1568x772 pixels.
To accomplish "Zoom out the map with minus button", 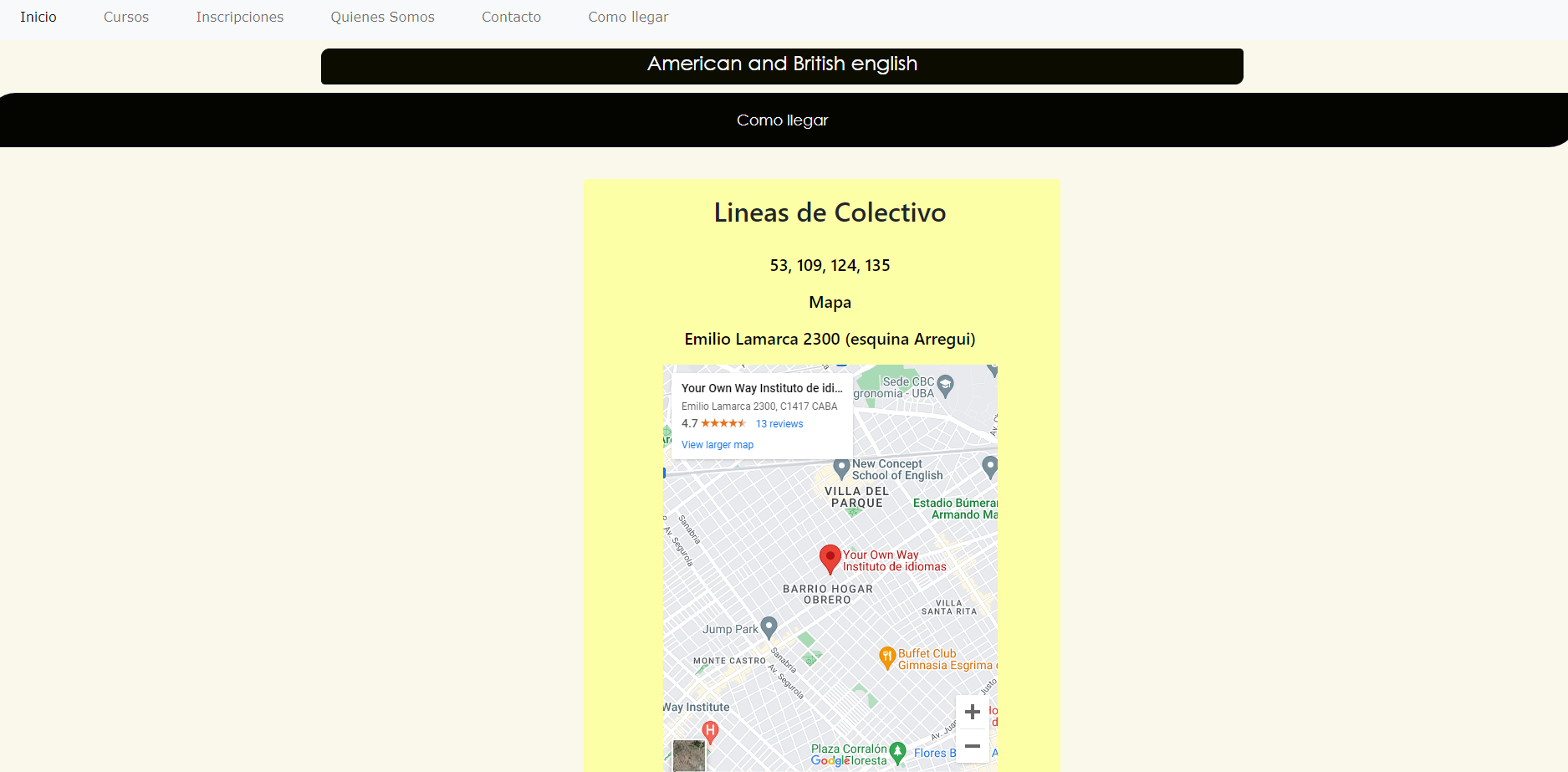I will 973,745.
